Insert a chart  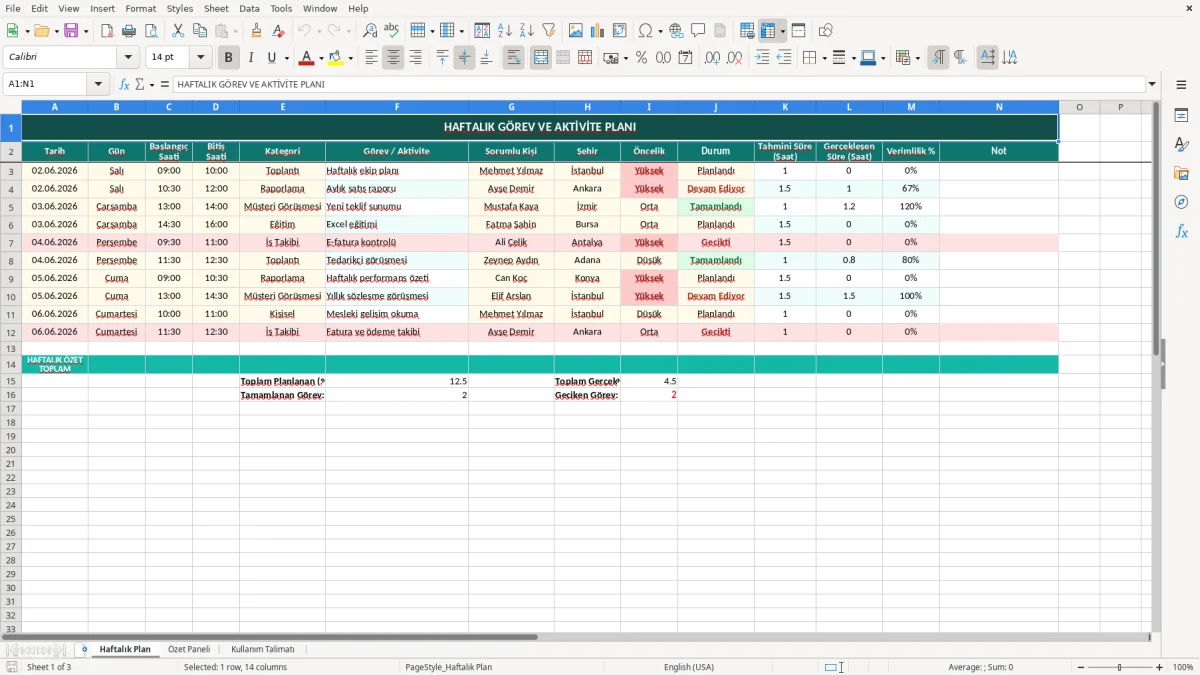(598, 31)
